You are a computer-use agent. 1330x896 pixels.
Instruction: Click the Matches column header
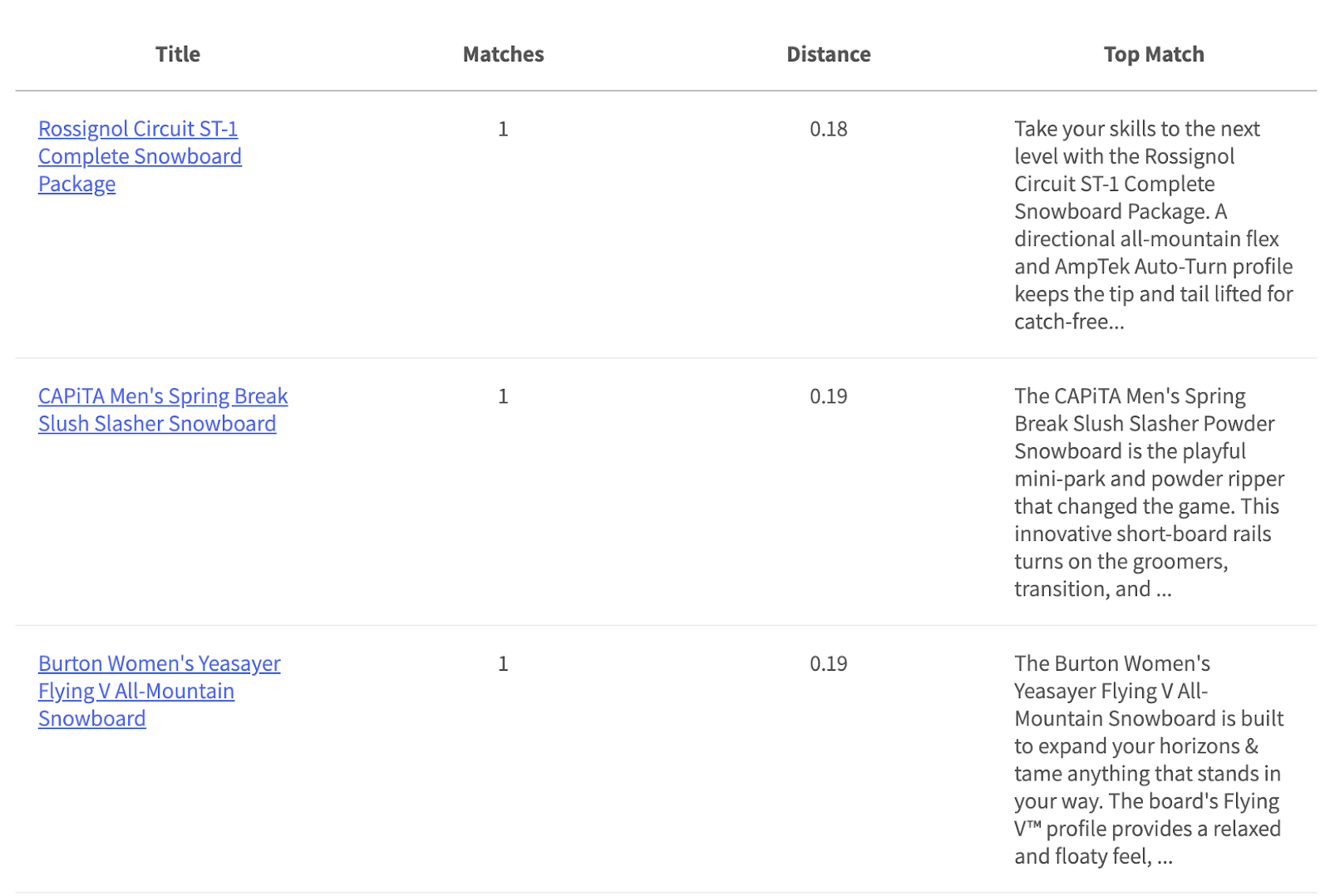coord(503,54)
